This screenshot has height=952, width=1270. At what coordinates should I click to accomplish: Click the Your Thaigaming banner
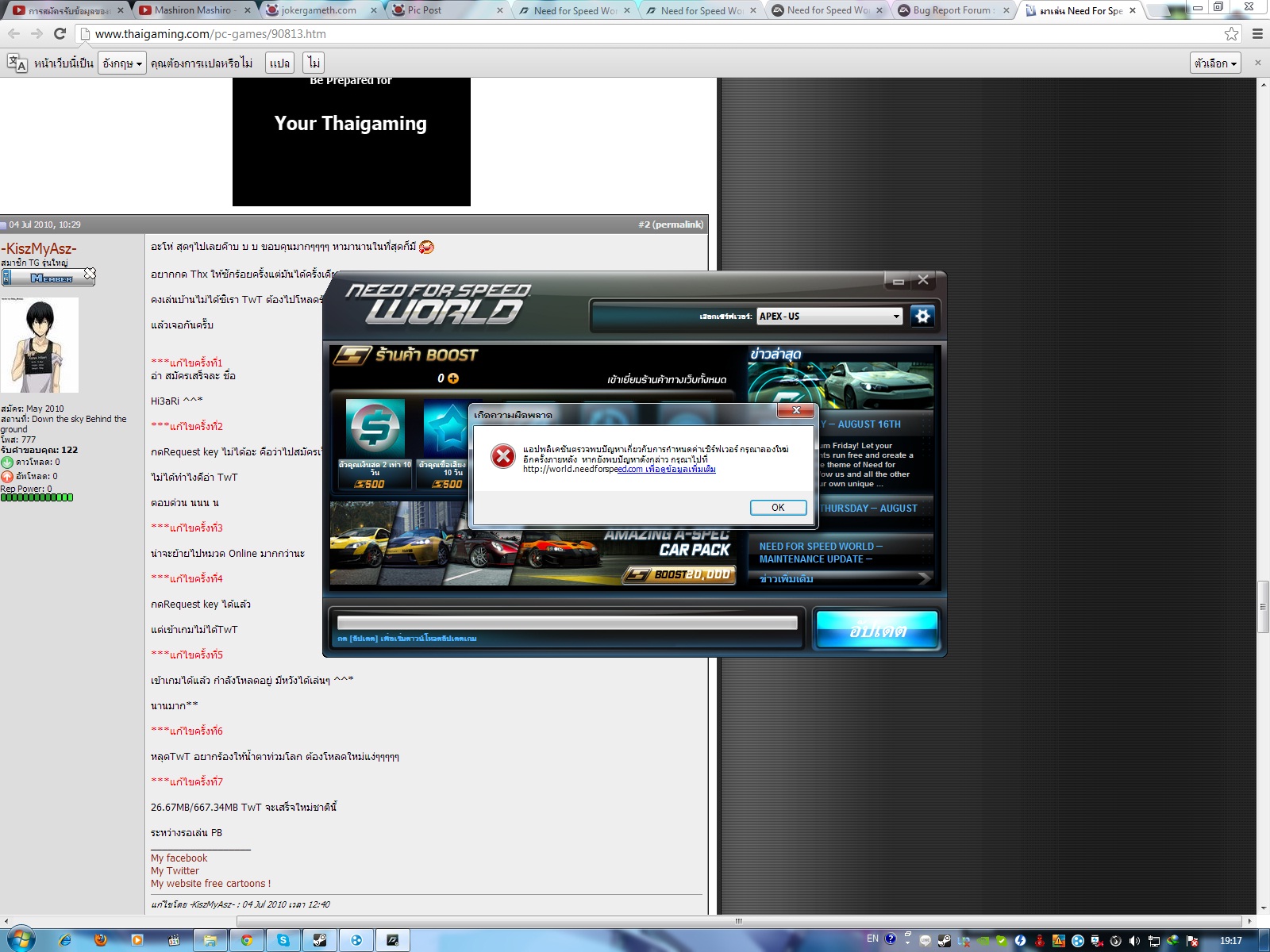pyautogui.click(x=351, y=142)
